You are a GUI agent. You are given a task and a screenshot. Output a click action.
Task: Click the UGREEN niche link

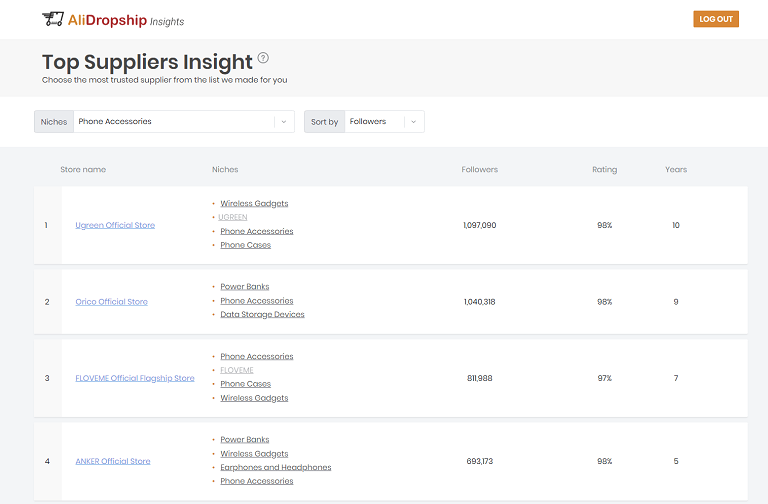pos(233,217)
